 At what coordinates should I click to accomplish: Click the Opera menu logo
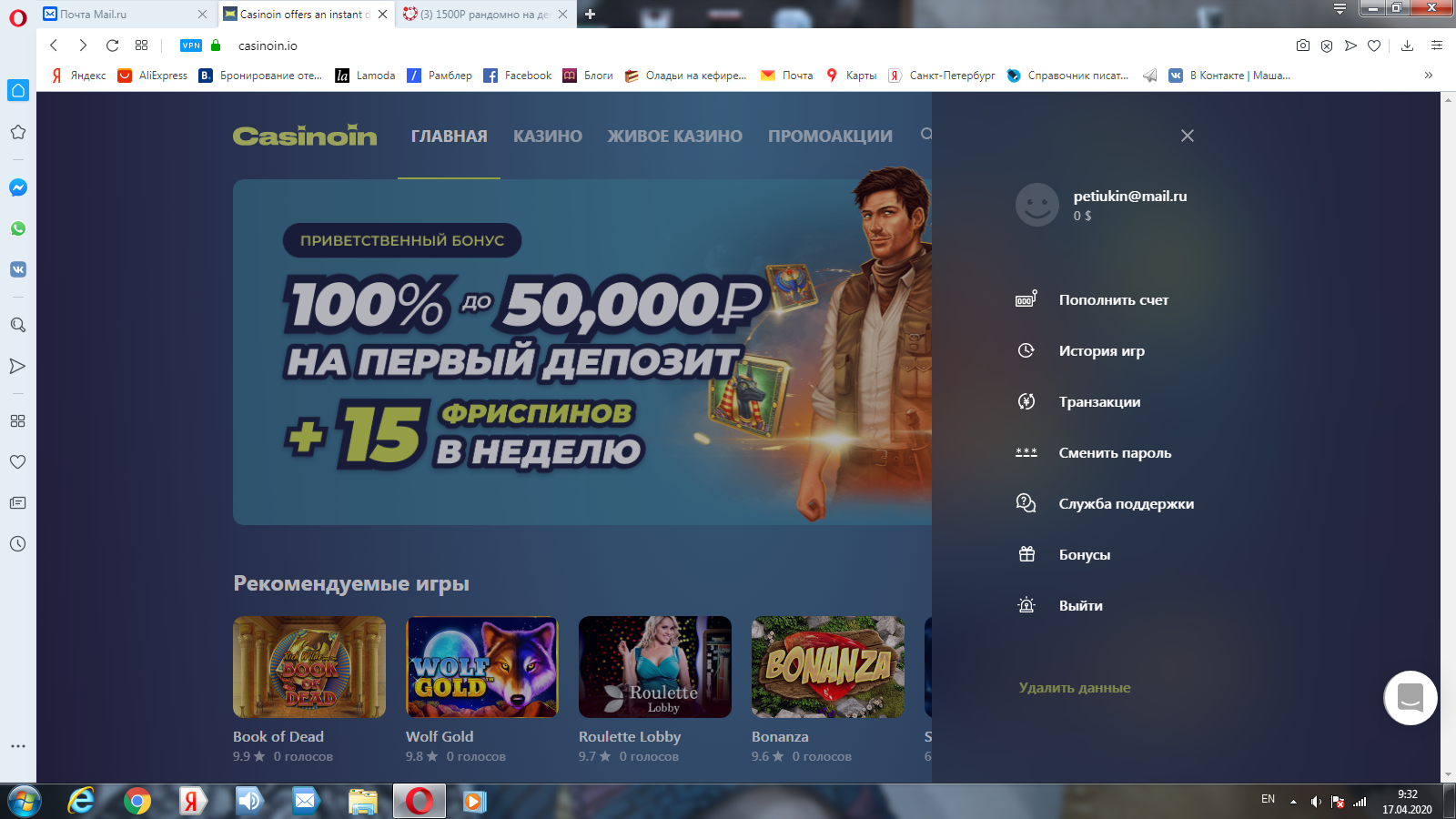click(17, 17)
